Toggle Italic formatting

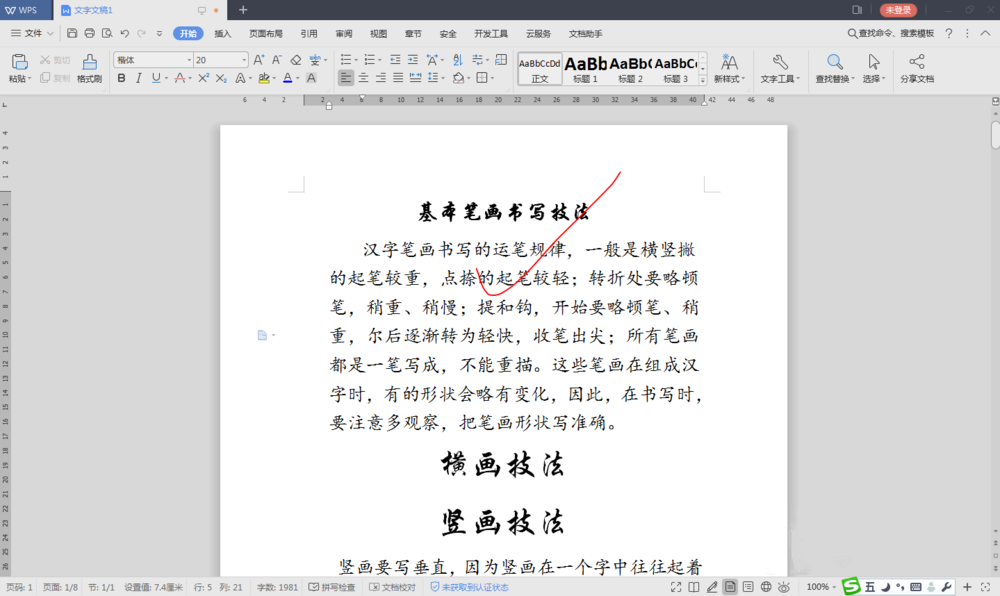click(x=138, y=78)
